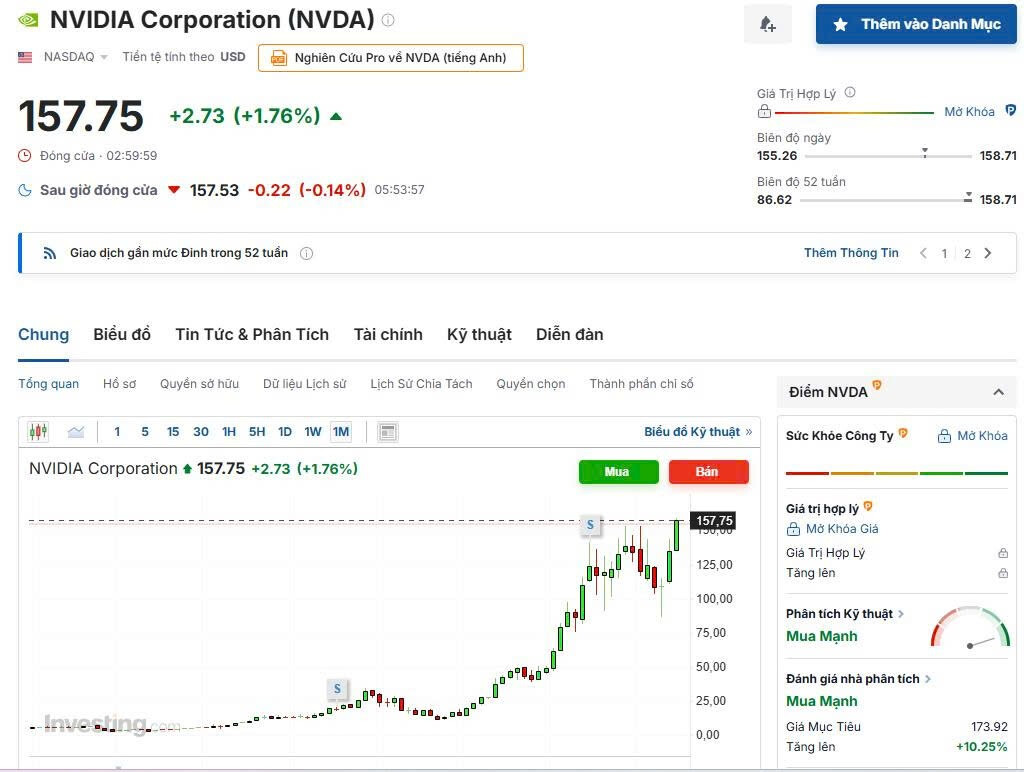This screenshot has width=1024, height=772.
Task: Set chart interval to 1W
Action: 313,432
